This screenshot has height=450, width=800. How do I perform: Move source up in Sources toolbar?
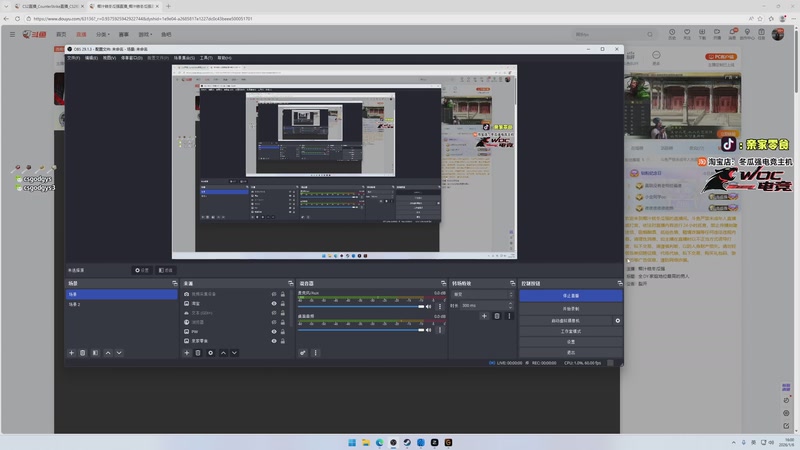coord(223,353)
